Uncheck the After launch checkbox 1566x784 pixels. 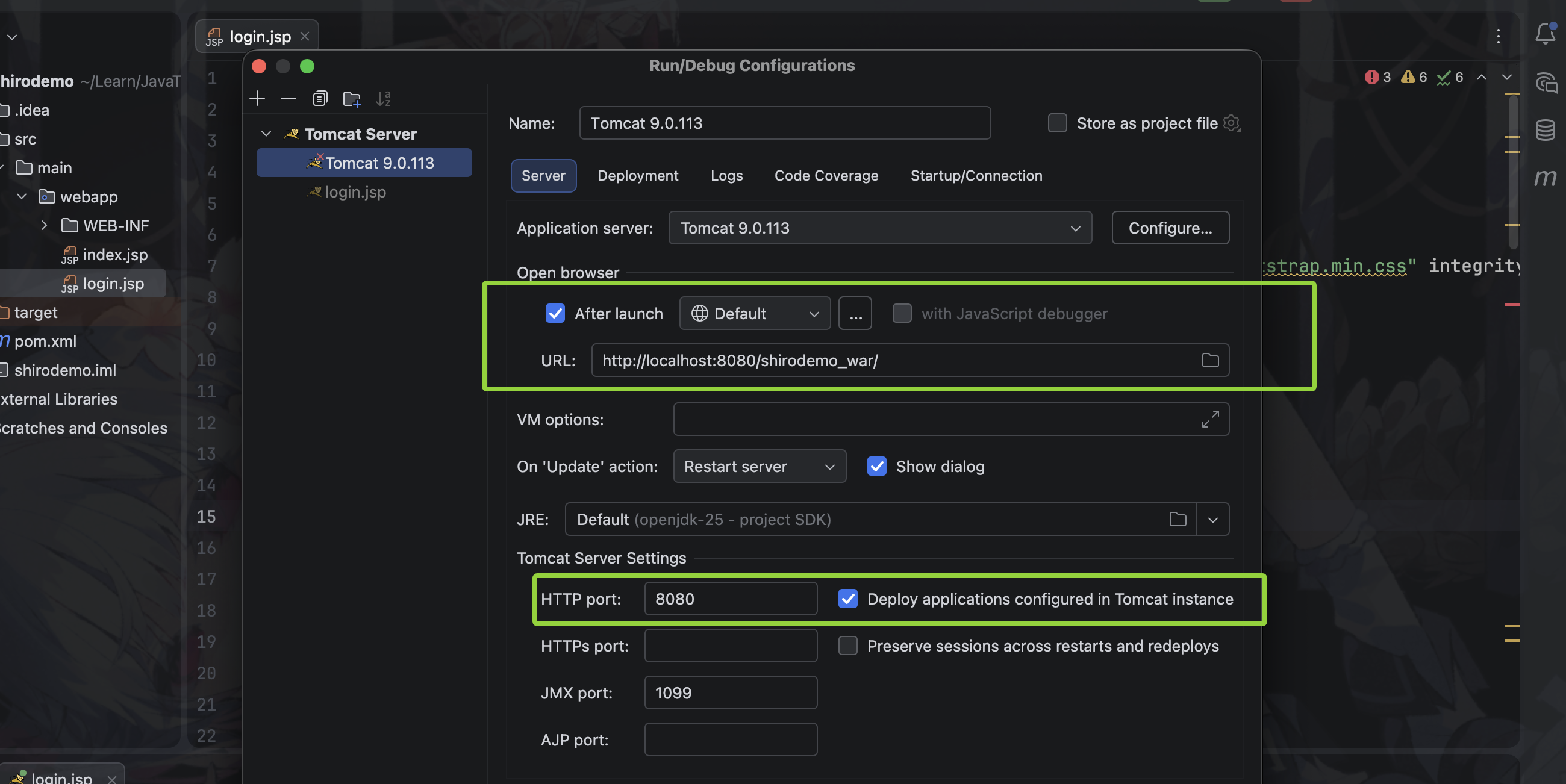555,314
